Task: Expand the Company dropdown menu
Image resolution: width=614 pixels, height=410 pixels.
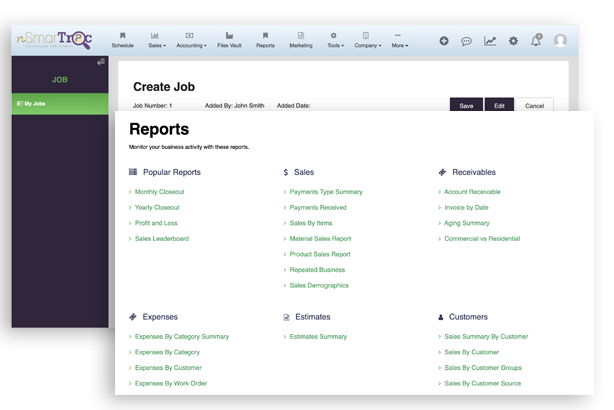Action: (x=366, y=40)
